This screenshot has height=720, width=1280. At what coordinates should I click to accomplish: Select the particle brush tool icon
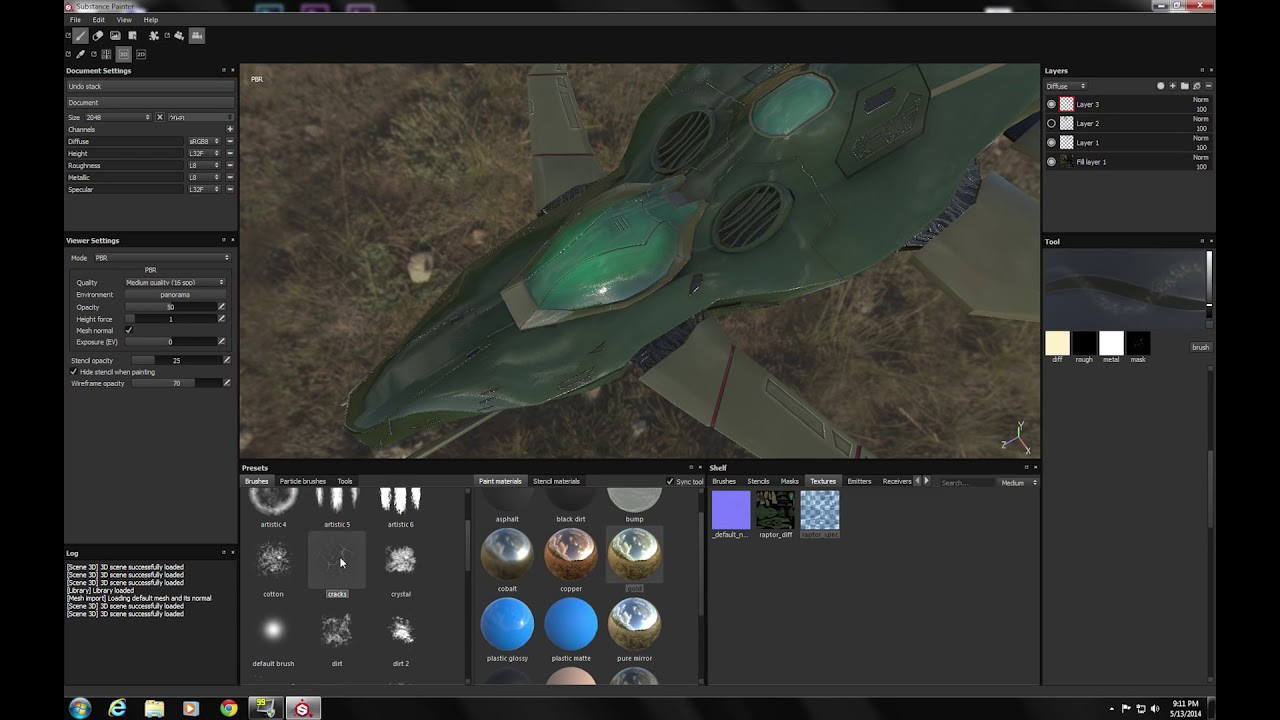154,36
